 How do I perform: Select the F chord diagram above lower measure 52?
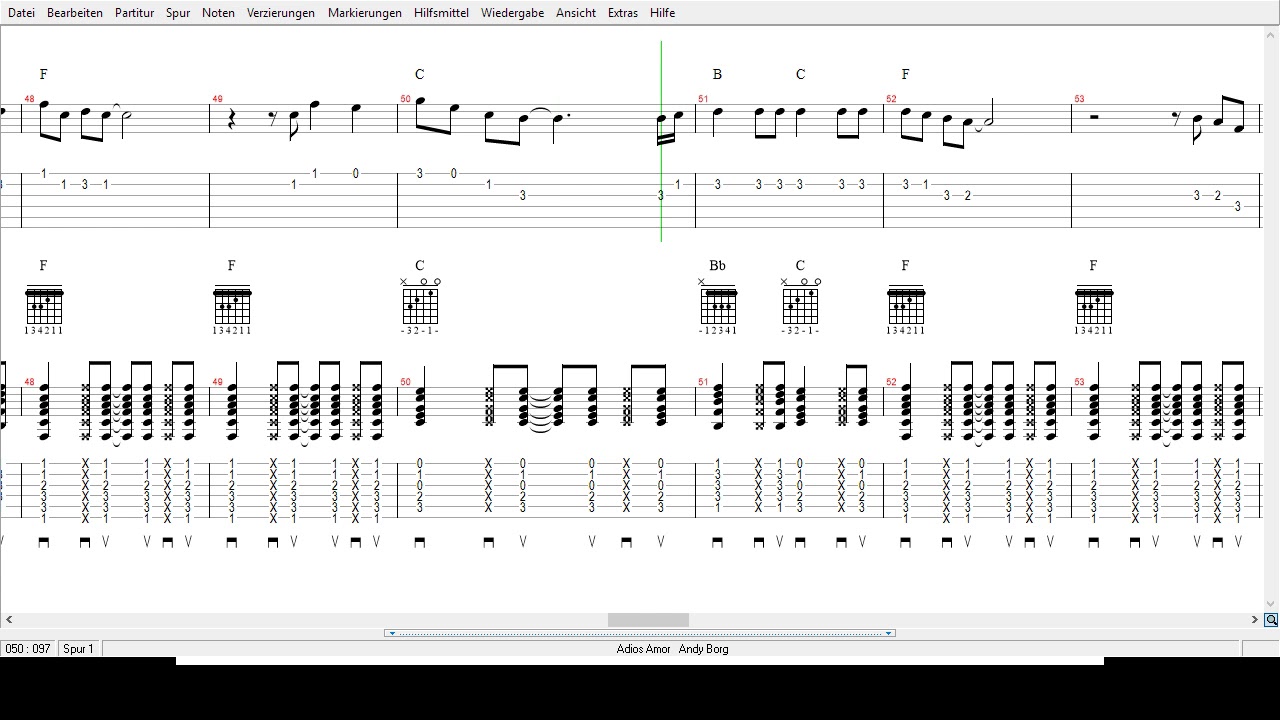906,305
